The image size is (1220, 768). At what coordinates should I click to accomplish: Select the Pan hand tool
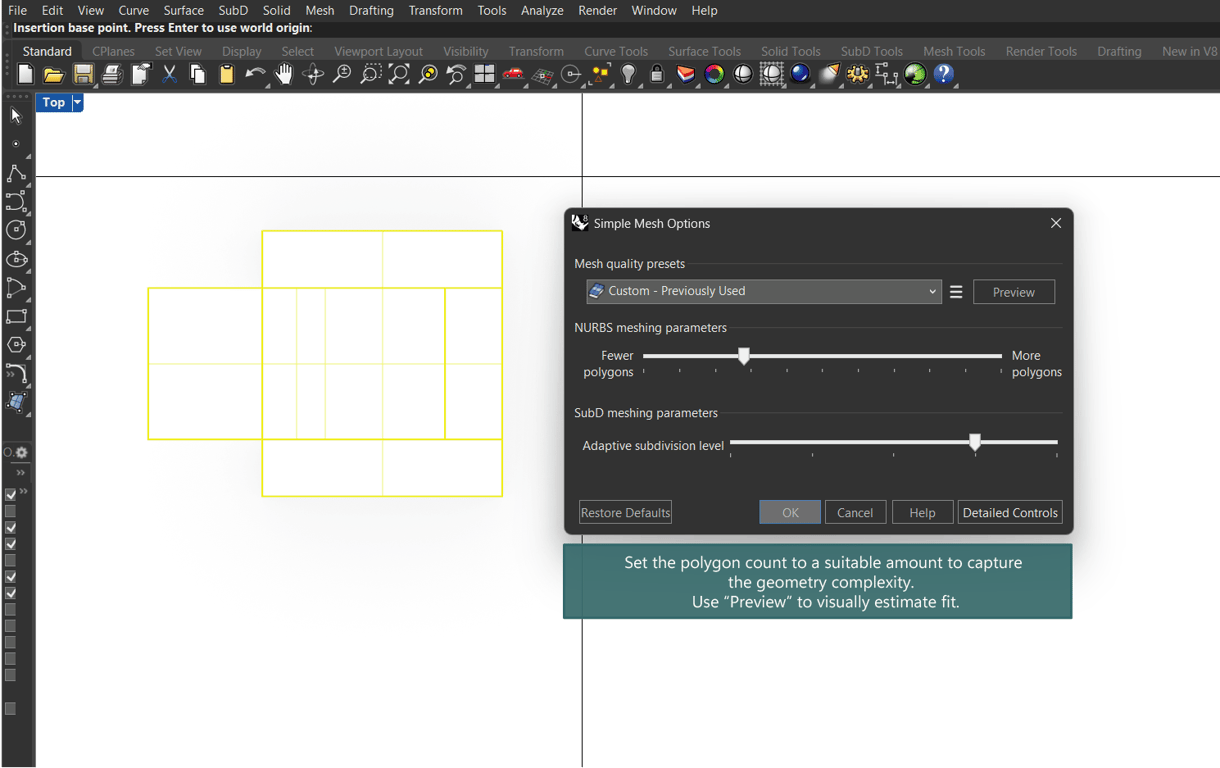[284, 74]
